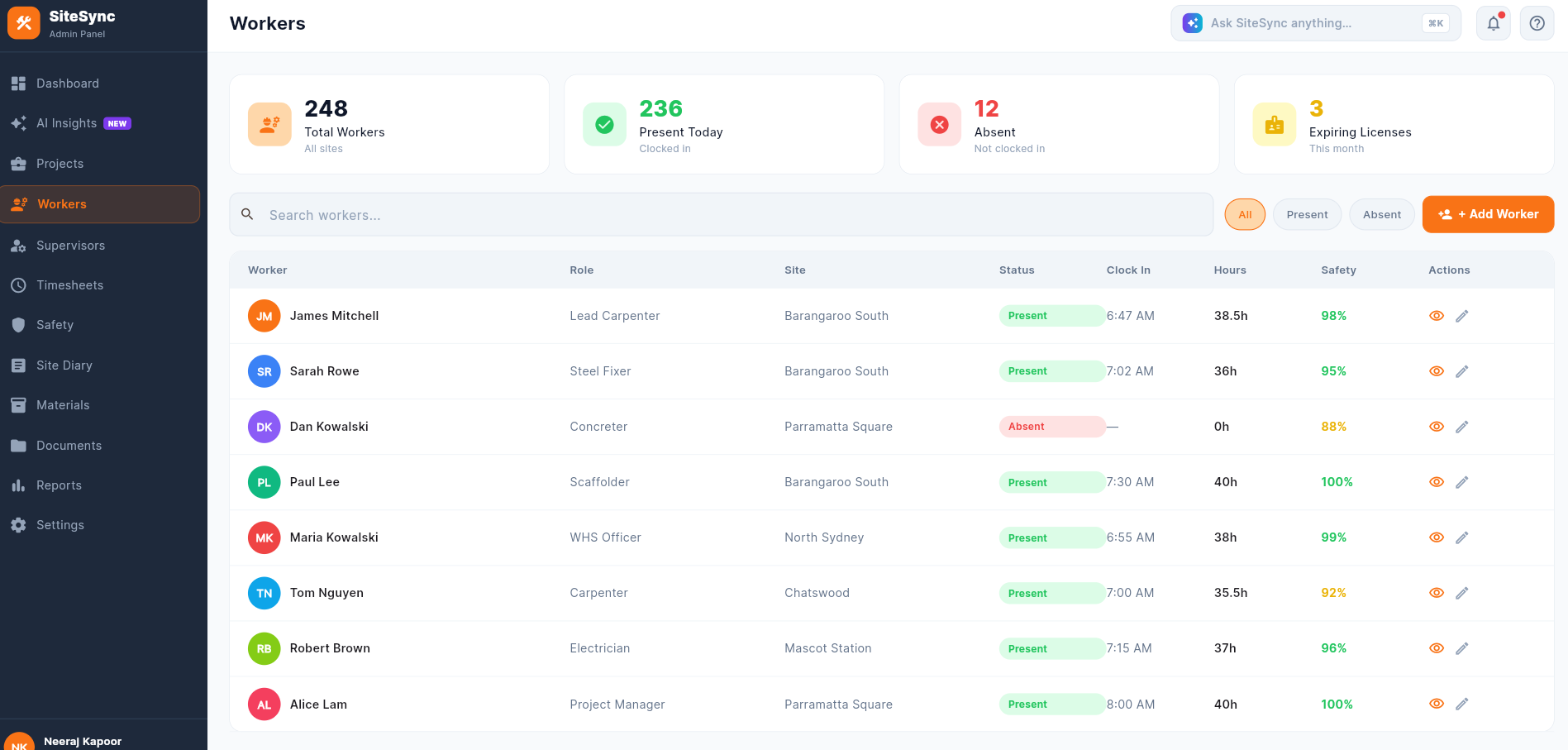Viewport: 1568px width, 750px height.
Task: Open Site Diary from sidebar
Action: click(100, 365)
